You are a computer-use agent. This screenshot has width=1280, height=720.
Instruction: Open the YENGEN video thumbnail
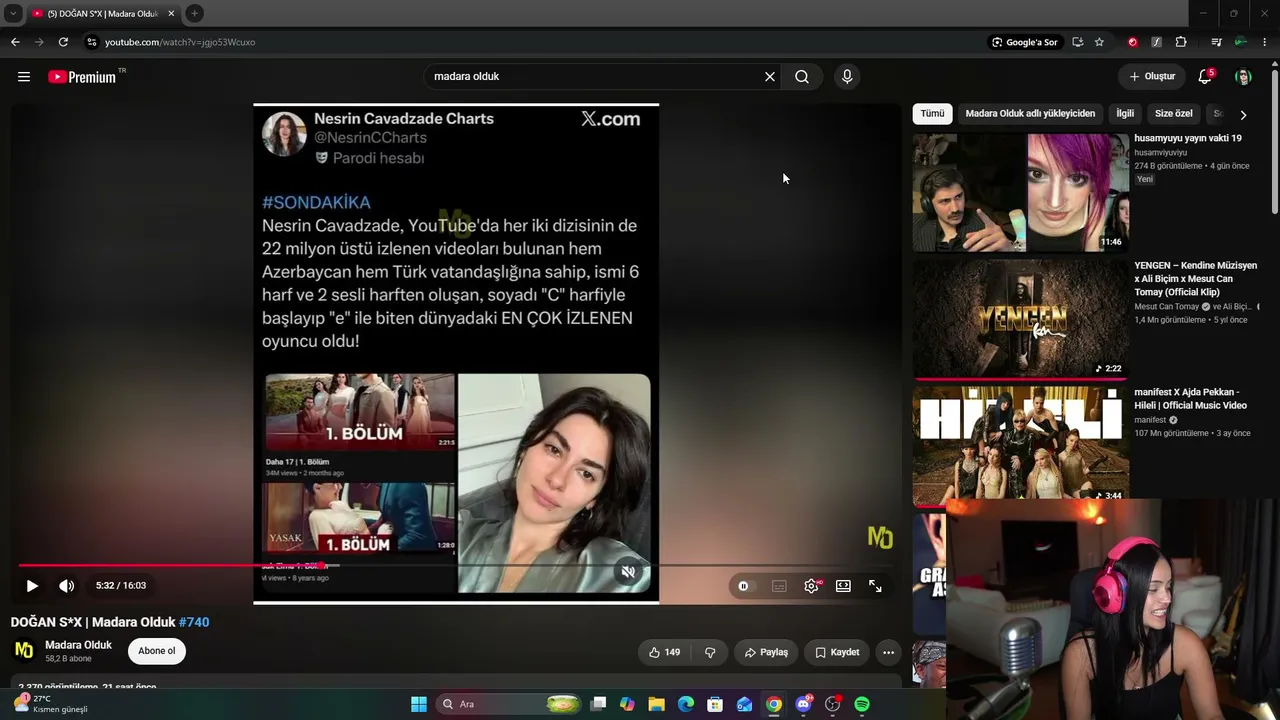1020,319
